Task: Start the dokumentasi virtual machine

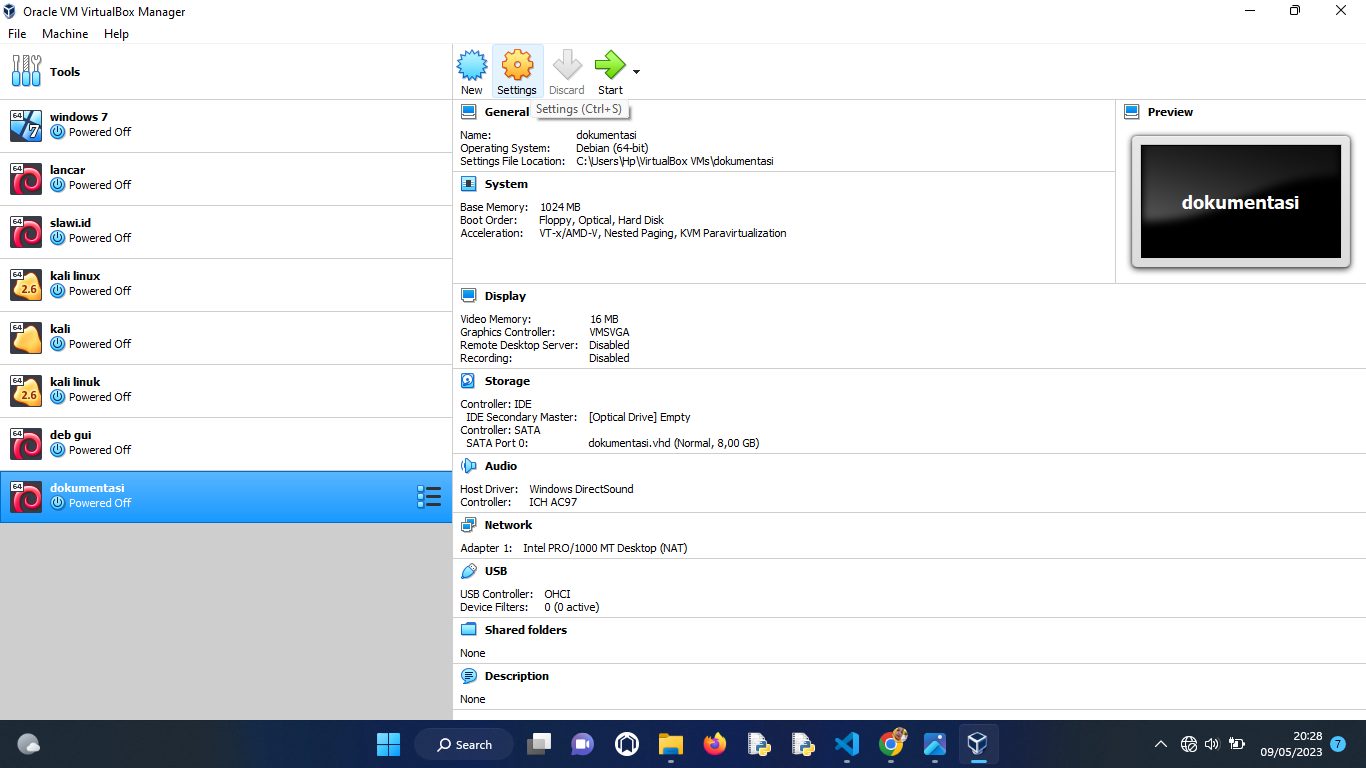Action: (x=610, y=71)
